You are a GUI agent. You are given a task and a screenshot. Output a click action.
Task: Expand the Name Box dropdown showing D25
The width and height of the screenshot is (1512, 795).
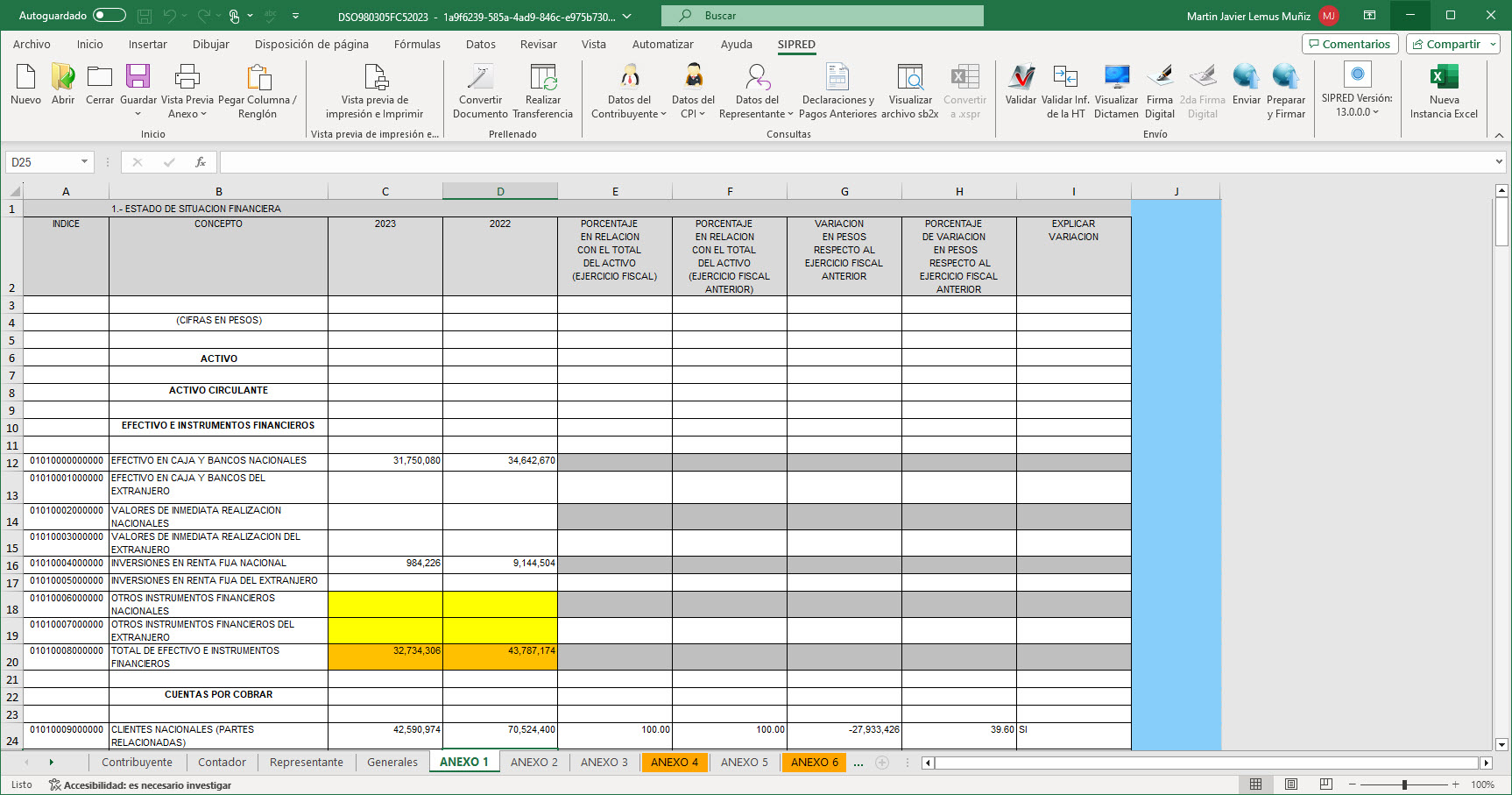[x=85, y=162]
